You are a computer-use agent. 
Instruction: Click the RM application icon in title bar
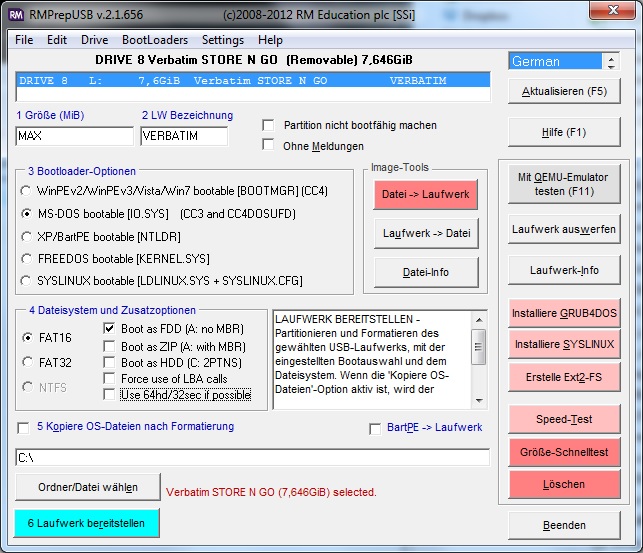coord(16,15)
